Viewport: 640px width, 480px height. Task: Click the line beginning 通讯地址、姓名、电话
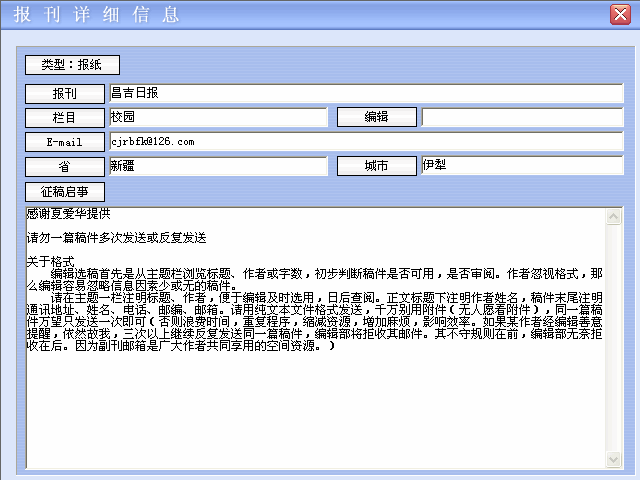pos(315,309)
